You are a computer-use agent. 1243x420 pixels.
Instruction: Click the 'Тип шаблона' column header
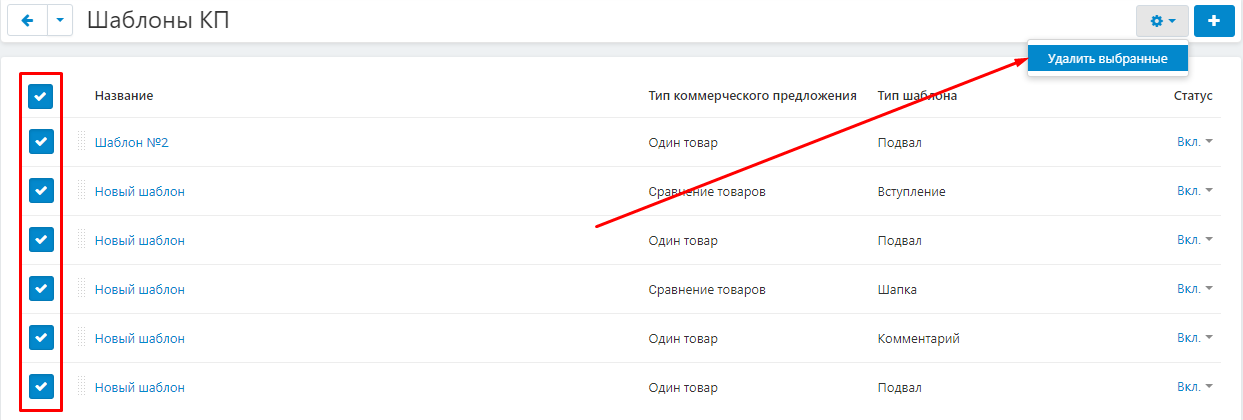pyautogui.click(x=918, y=95)
